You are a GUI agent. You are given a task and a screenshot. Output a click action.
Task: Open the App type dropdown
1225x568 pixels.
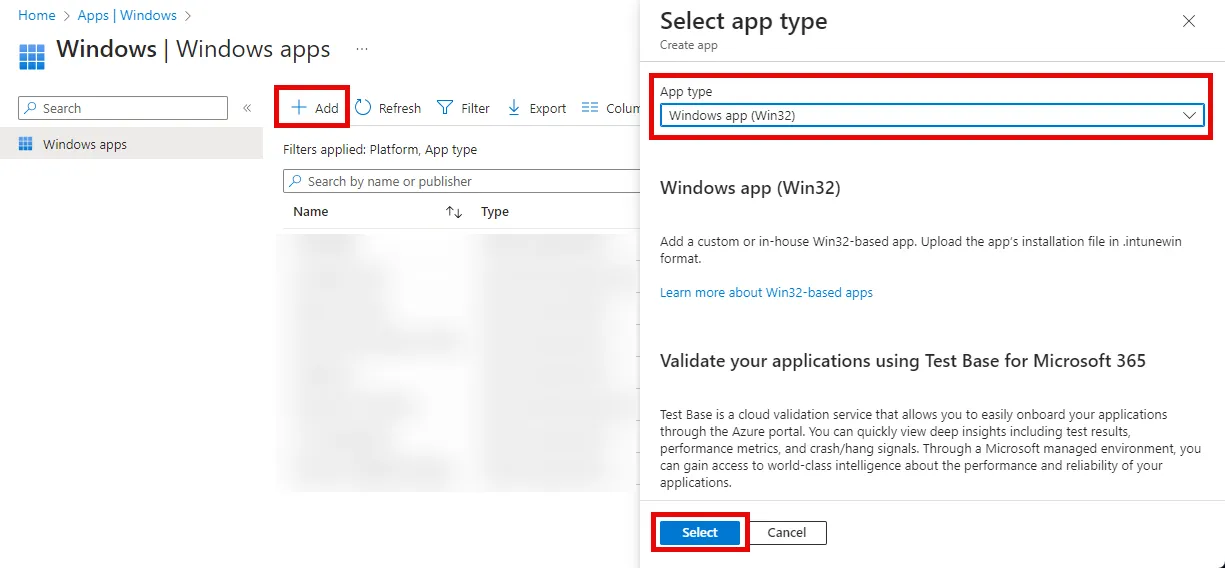tap(931, 115)
